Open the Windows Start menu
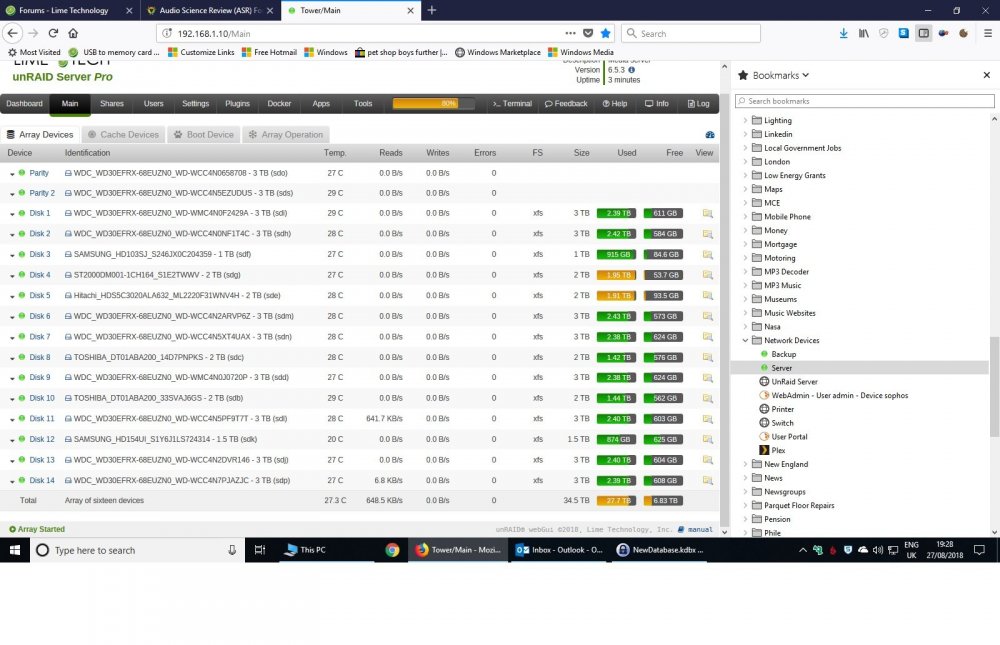The width and height of the screenshot is (1000, 645). coord(15,550)
